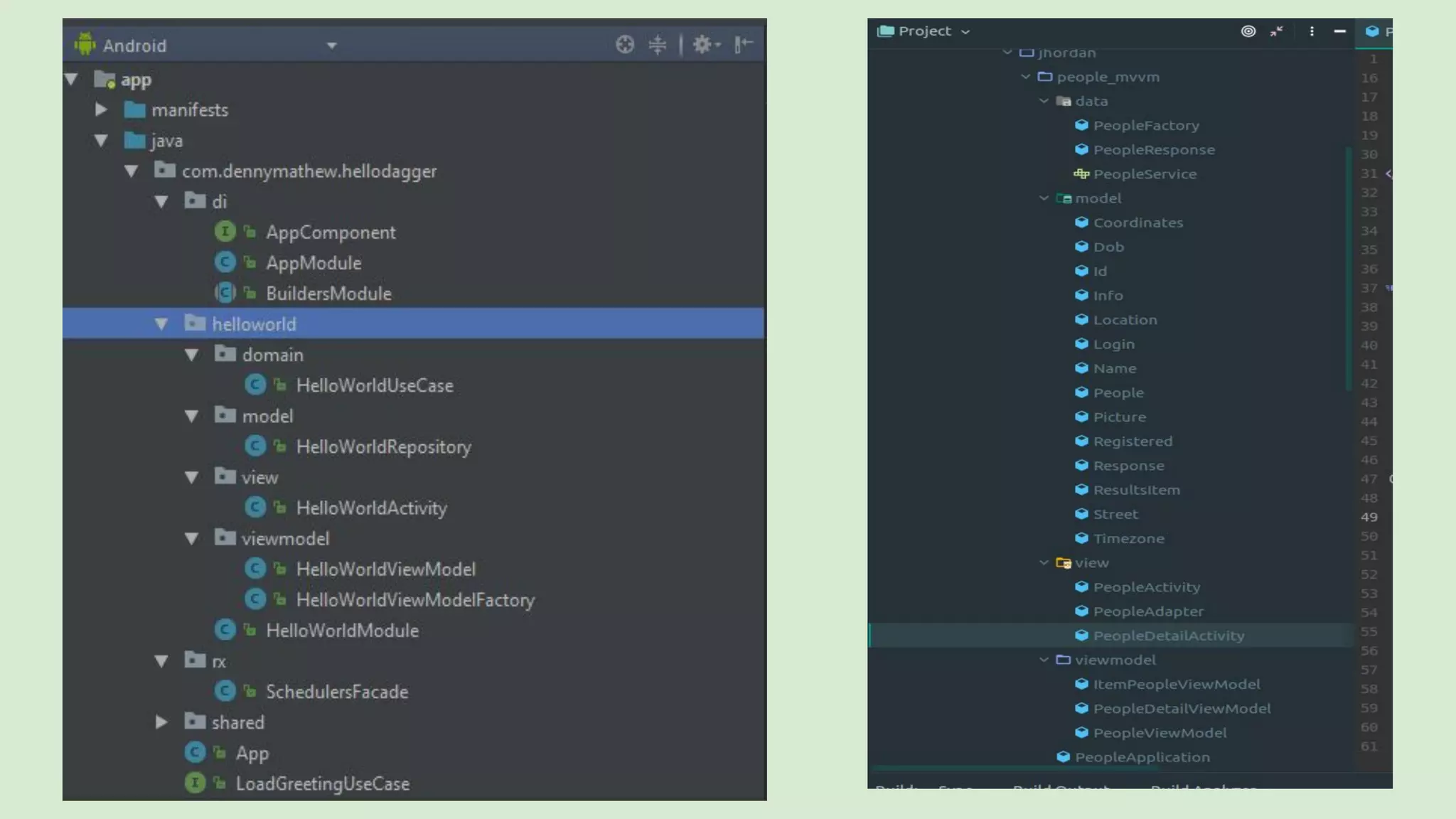Select PeopleService interface in data folder
Image resolution: width=1456 pixels, height=819 pixels.
point(1144,174)
